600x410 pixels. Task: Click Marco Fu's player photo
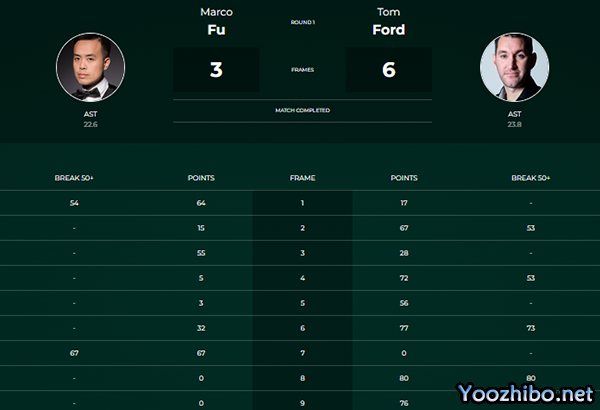click(91, 68)
